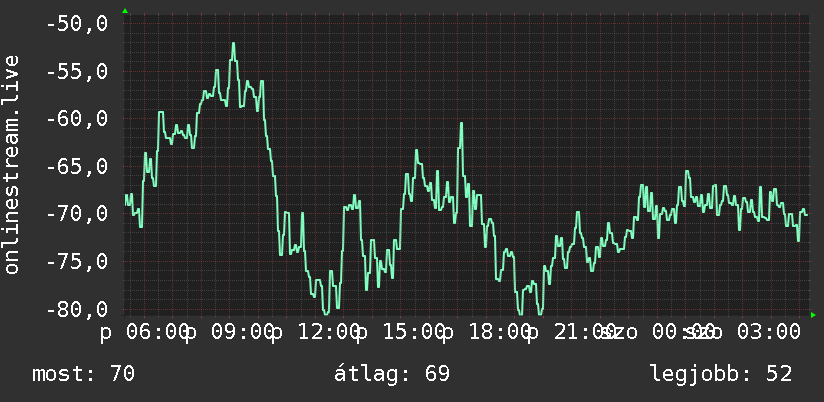
Task: Click the -50,0 y-axis label
Action: coord(77,24)
